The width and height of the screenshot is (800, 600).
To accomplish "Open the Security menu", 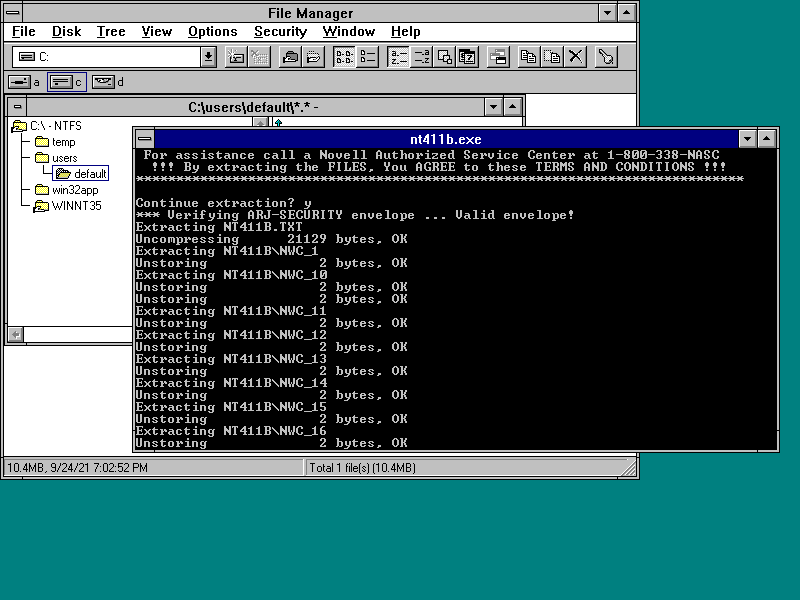I will tap(281, 32).
